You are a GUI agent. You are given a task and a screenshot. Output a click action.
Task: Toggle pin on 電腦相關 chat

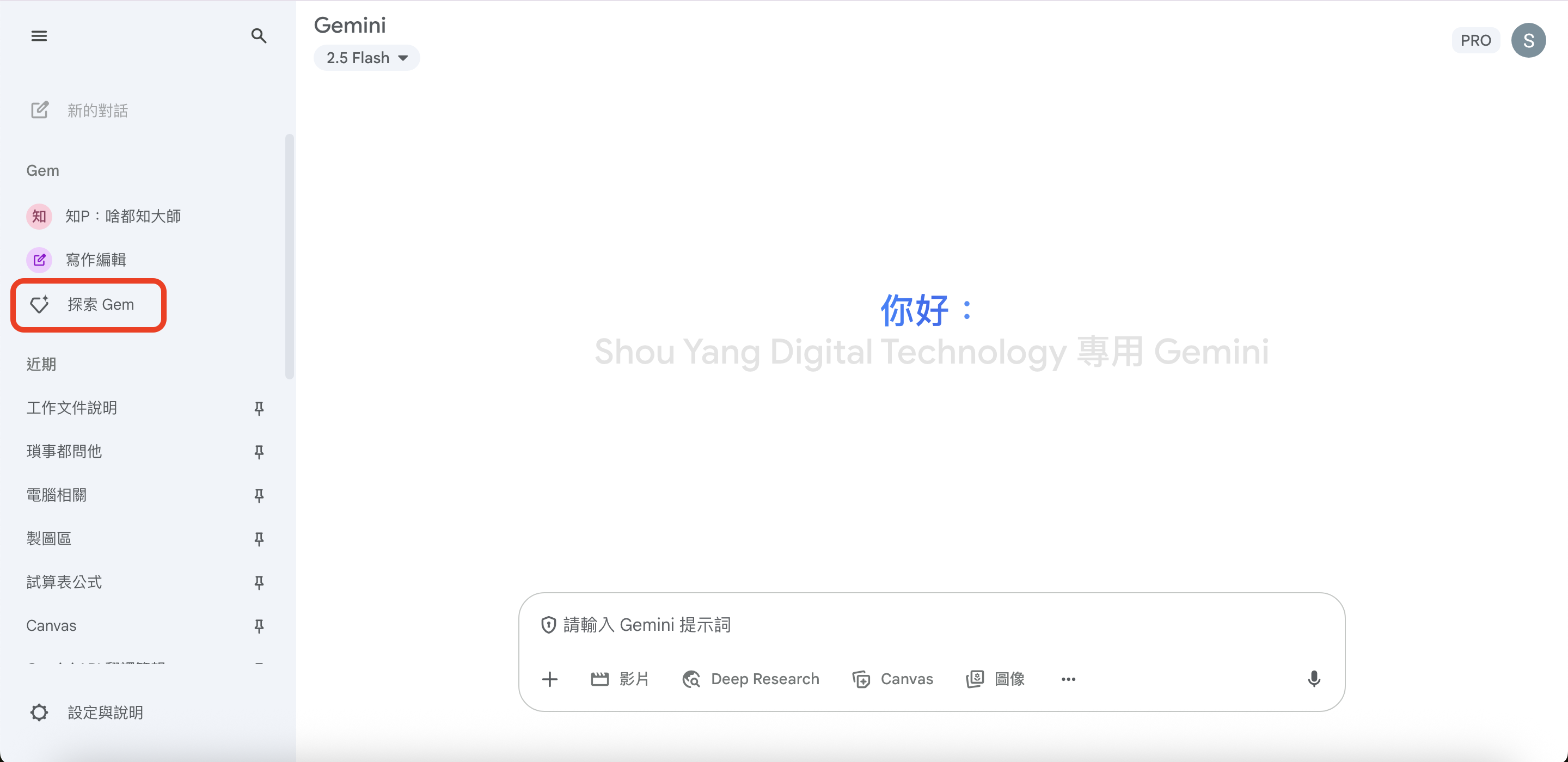click(x=259, y=495)
